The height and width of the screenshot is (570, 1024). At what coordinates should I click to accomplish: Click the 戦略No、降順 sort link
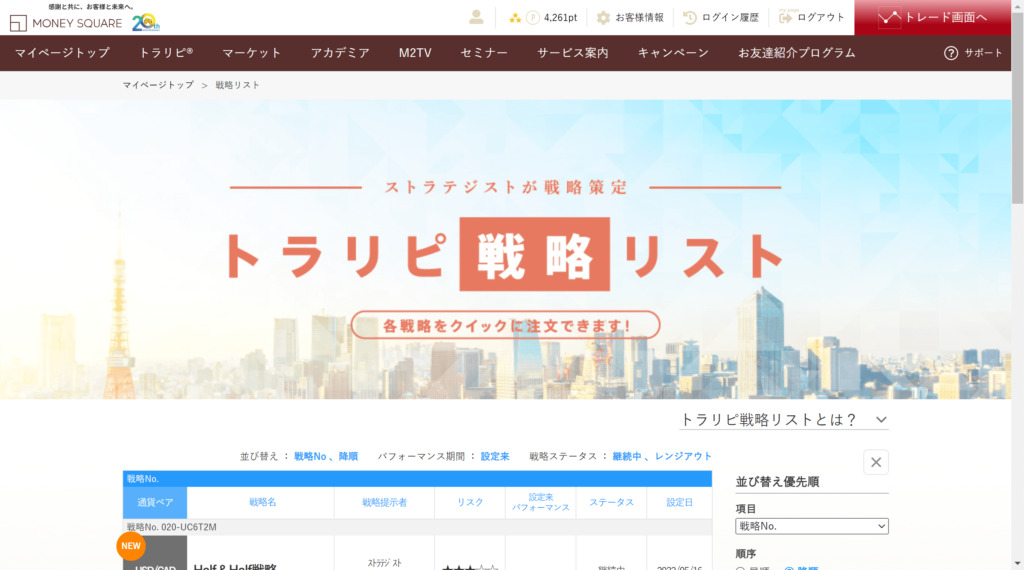(326, 456)
